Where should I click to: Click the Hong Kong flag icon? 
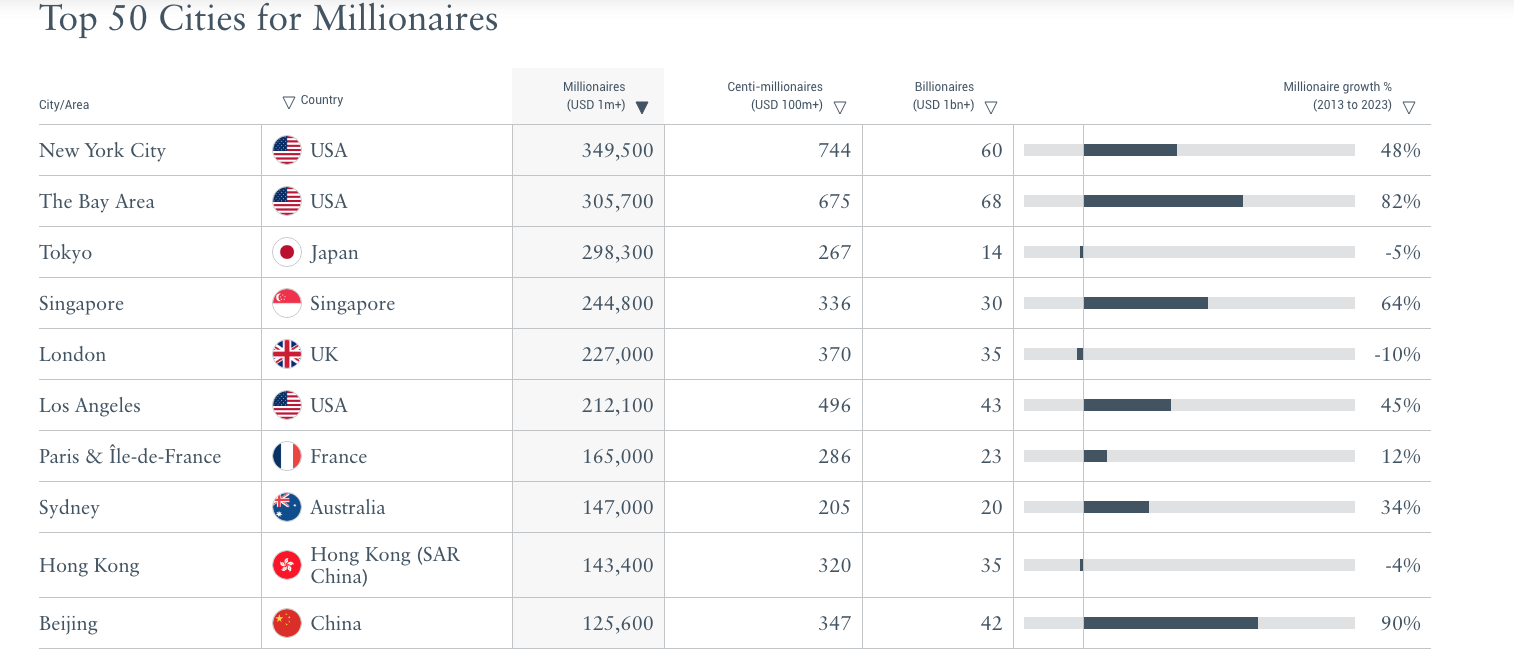tap(287, 565)
